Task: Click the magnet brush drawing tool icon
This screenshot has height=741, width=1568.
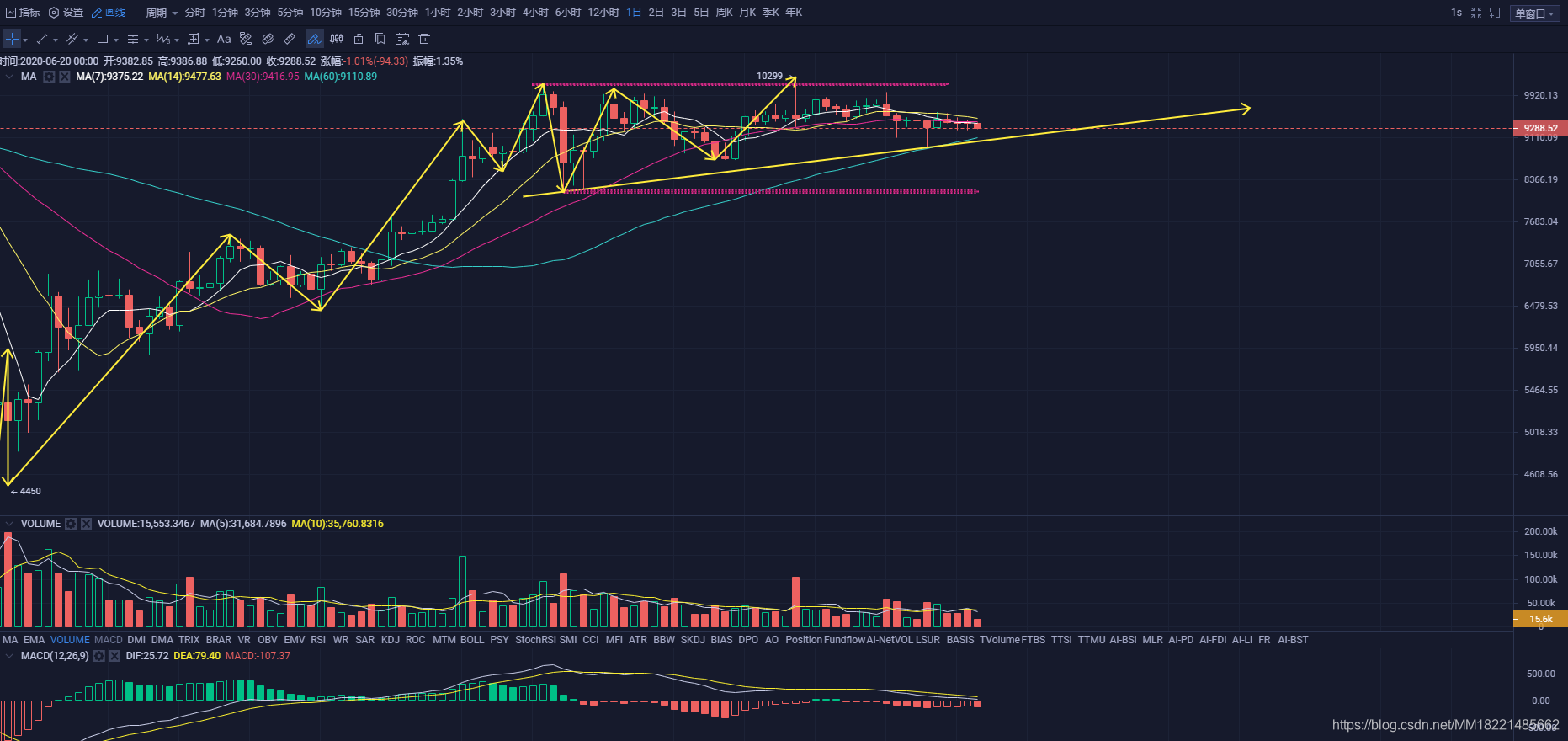Action: point(246,39)
